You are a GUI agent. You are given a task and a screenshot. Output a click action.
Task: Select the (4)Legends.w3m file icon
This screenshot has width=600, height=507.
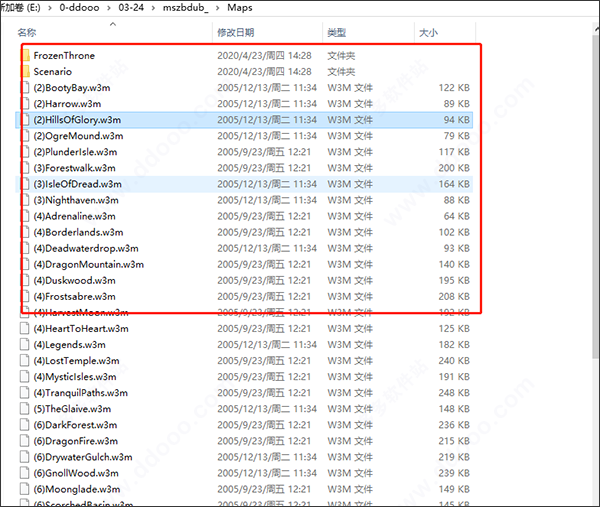[25, 345]
